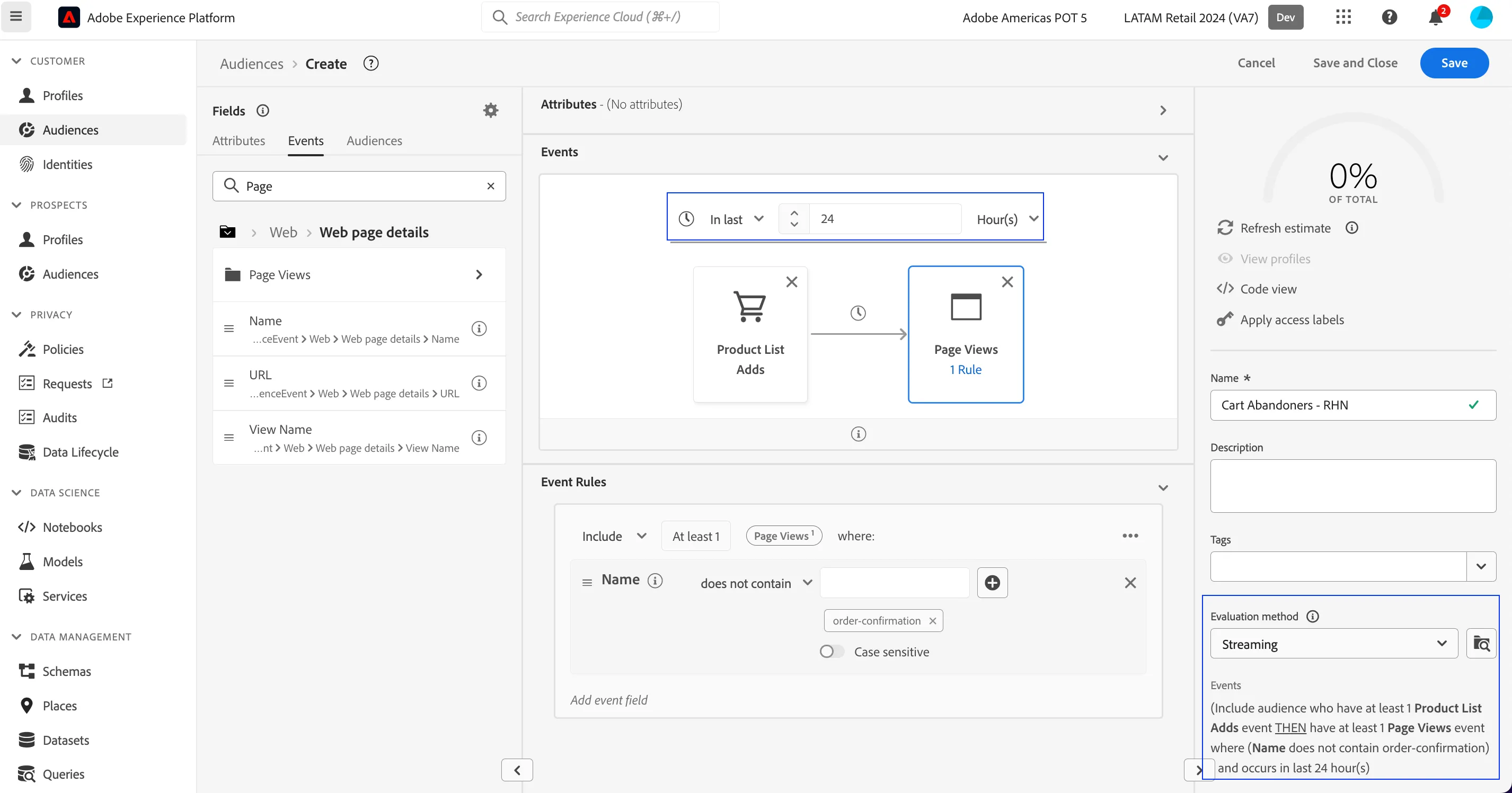This screenshot has height=793, width=1512.
Task: Remove the Page Views event card
Action: point(1006,282)
